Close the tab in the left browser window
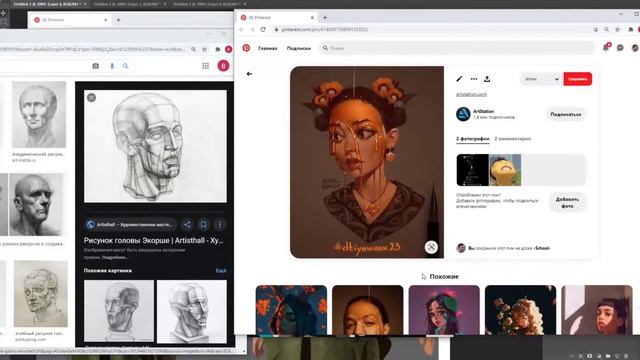Viewport: 640px width, 360px height. pos(106,20)
